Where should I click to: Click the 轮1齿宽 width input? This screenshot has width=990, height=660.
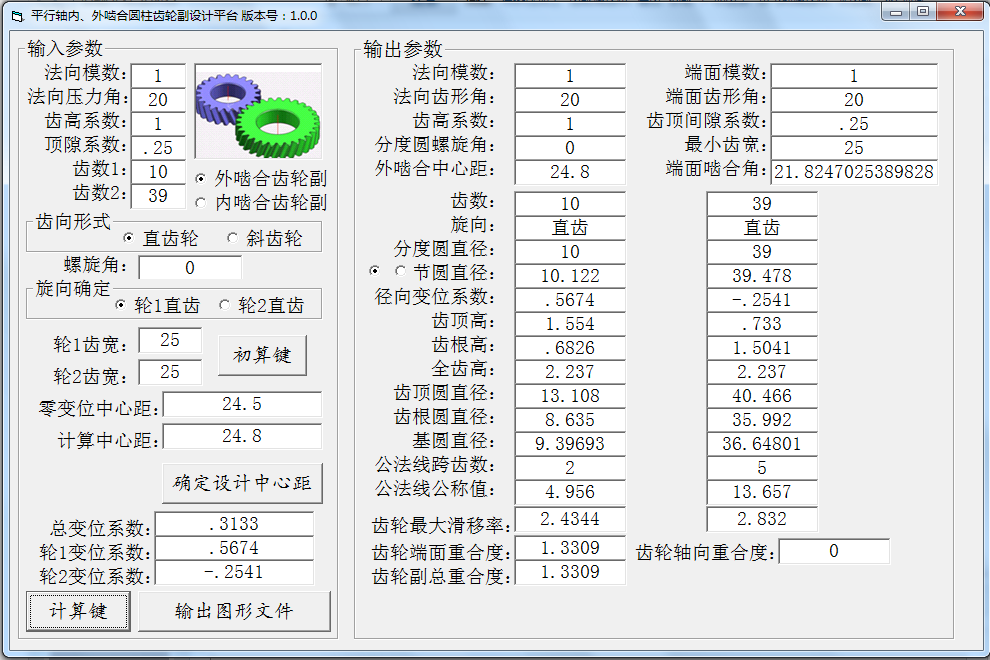[x=170, y=340]
